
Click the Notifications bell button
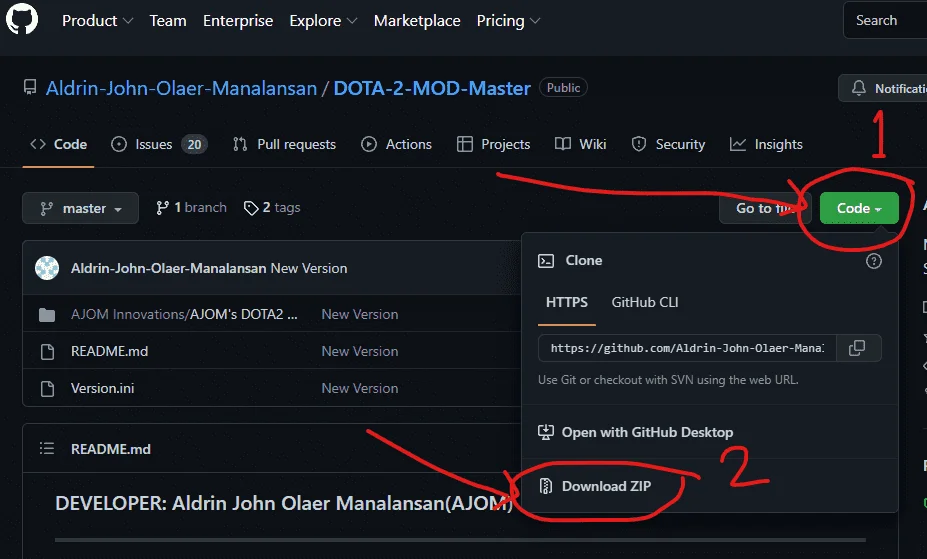click(883, 89)
